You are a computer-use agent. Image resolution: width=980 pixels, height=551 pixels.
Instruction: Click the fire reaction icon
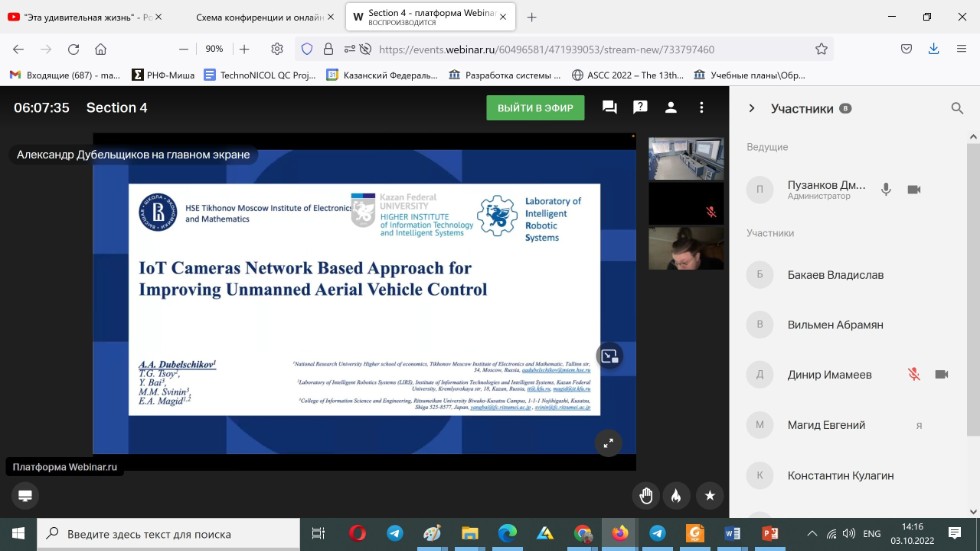tap(677, 495)
